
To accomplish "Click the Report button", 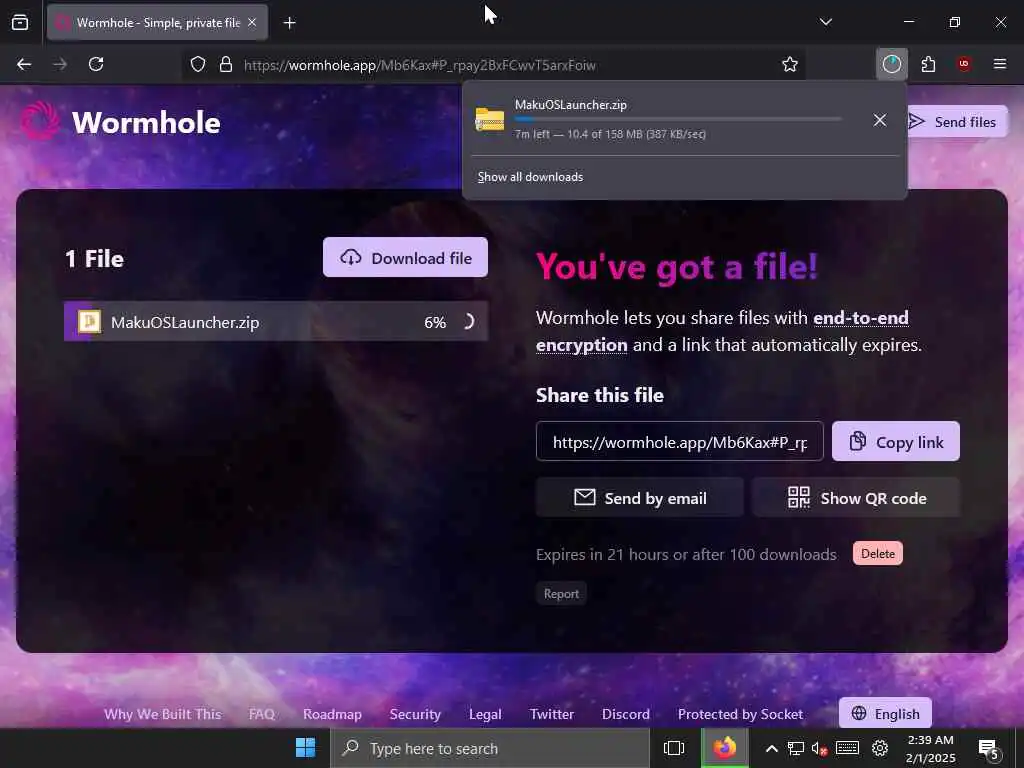I will pos(561,594).
